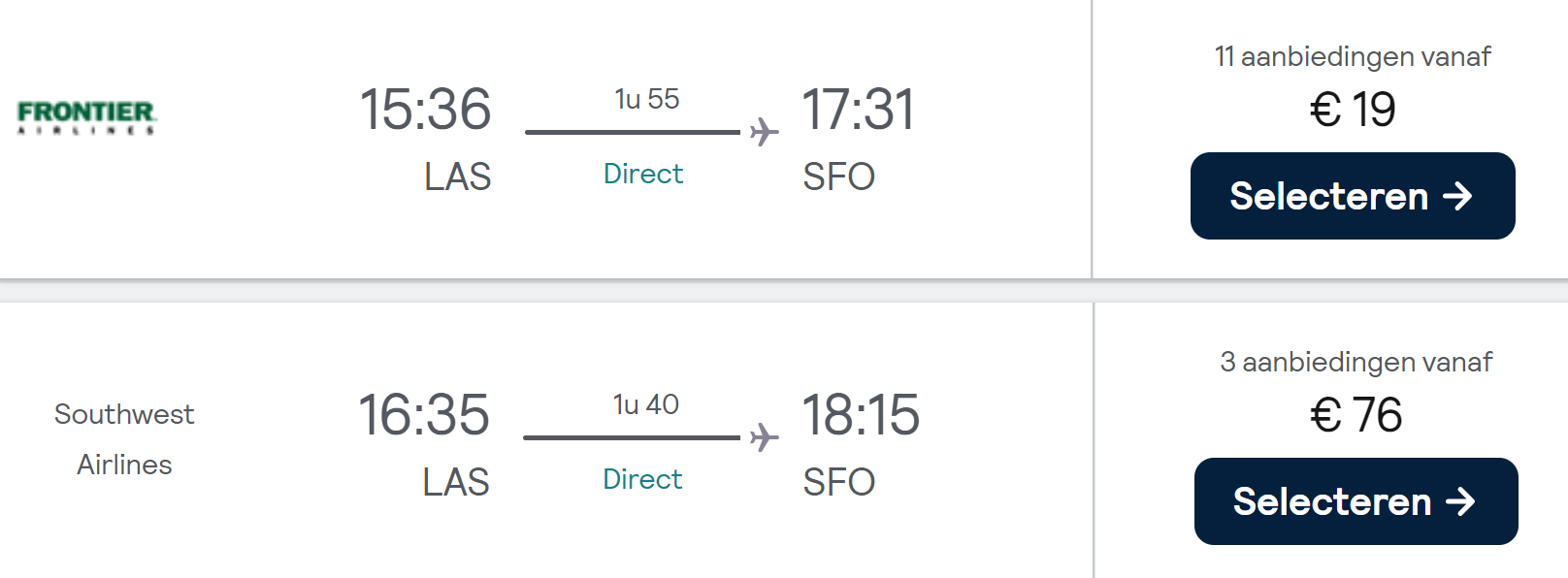Click the 3 aanbiedingen vanaf text

(x=1356, y=362)
